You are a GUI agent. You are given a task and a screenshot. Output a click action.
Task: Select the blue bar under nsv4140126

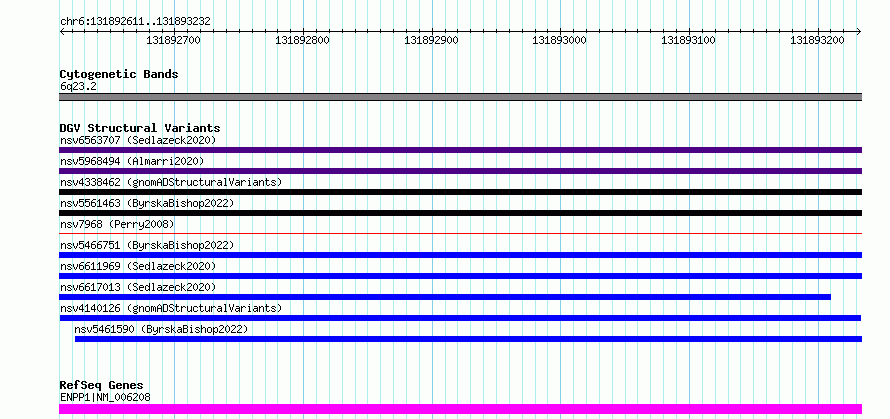pyautogui.click(x=460, y=318)
